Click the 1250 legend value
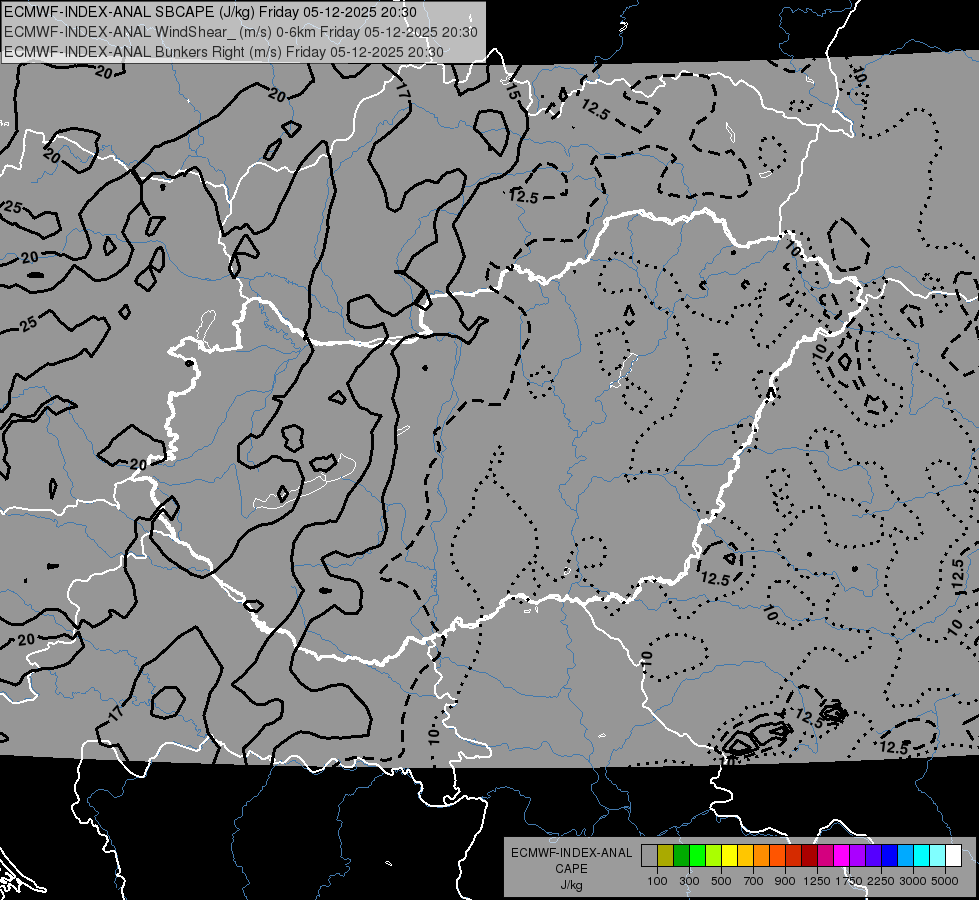This screenshot has width=979, height=900. pyautogui.click(x=817, y=881)
